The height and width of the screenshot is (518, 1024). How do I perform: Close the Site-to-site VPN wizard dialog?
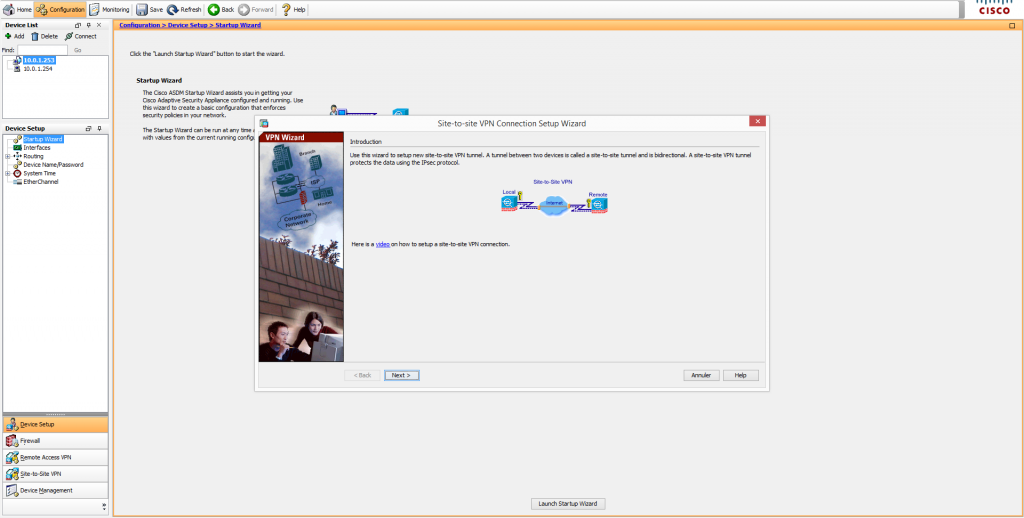point(758,121)
